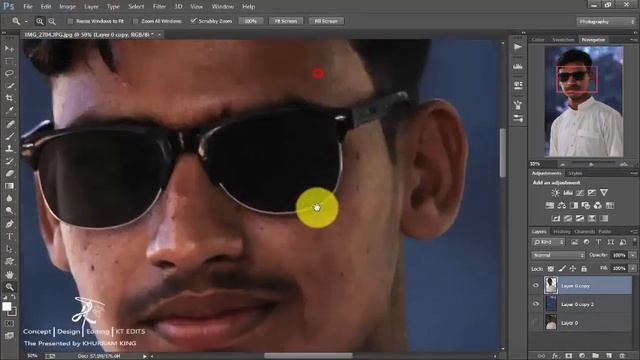Open status bar document info arrow
The image size is (640, 360).
click(x=144, y=356)
